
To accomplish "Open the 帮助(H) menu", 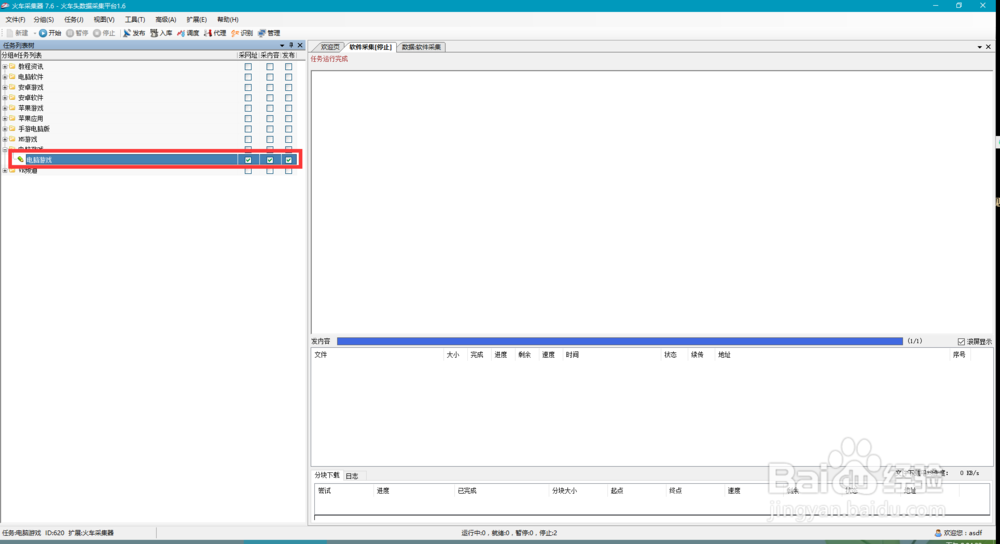I will point(228,20).
